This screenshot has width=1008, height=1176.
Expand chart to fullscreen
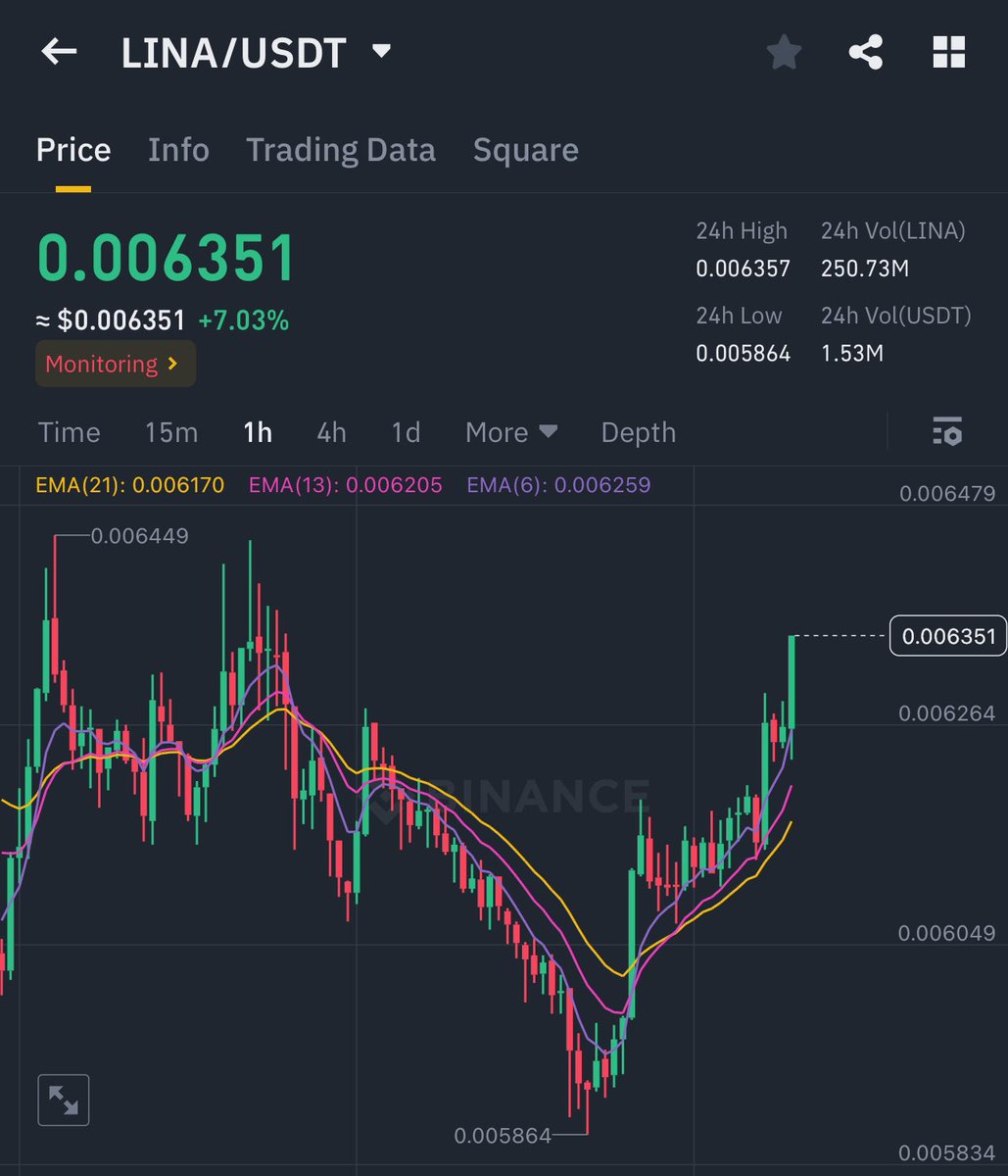(64, 1100)
